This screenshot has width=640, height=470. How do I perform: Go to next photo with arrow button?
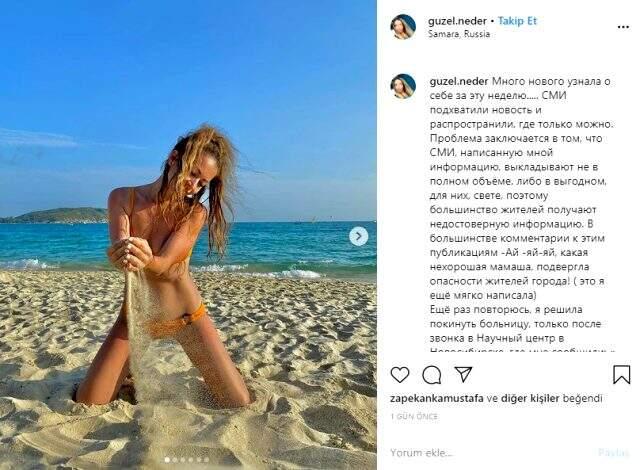point(358,236)
